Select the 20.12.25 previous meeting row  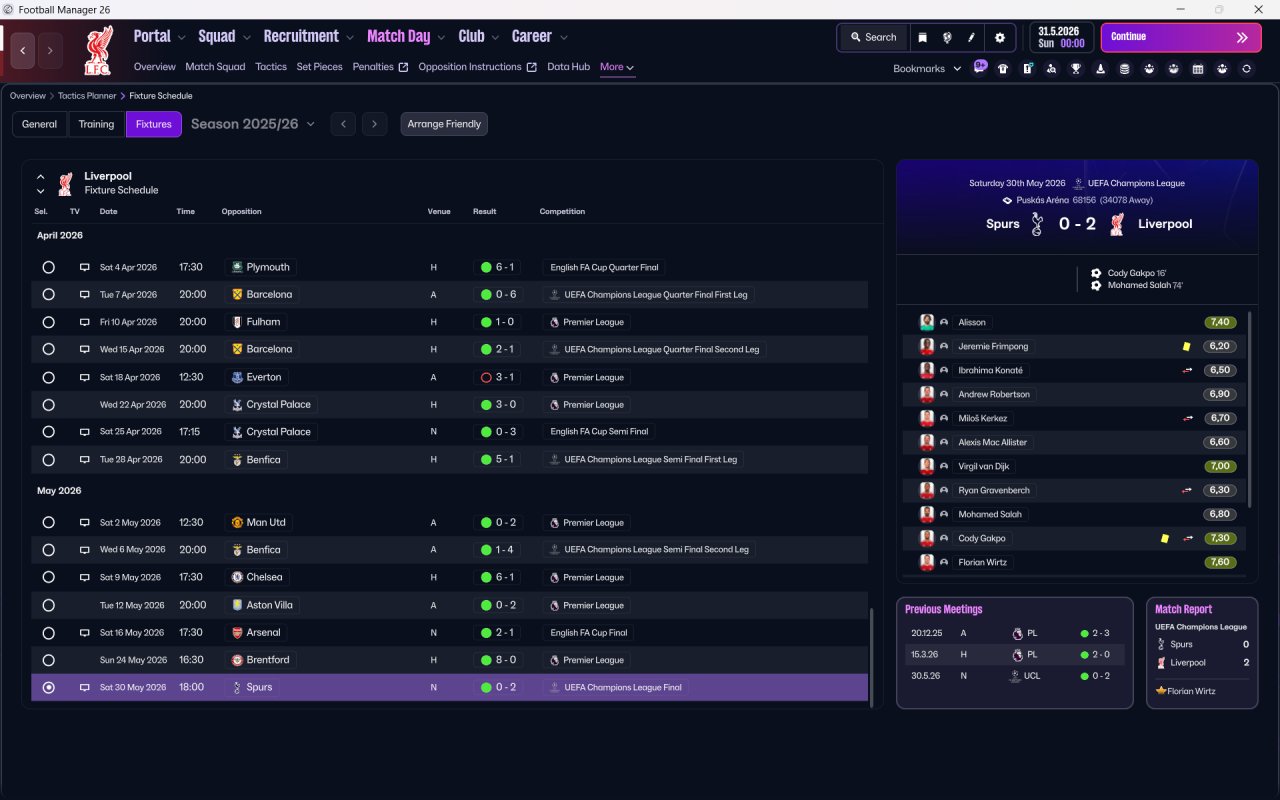[1017, 633]
